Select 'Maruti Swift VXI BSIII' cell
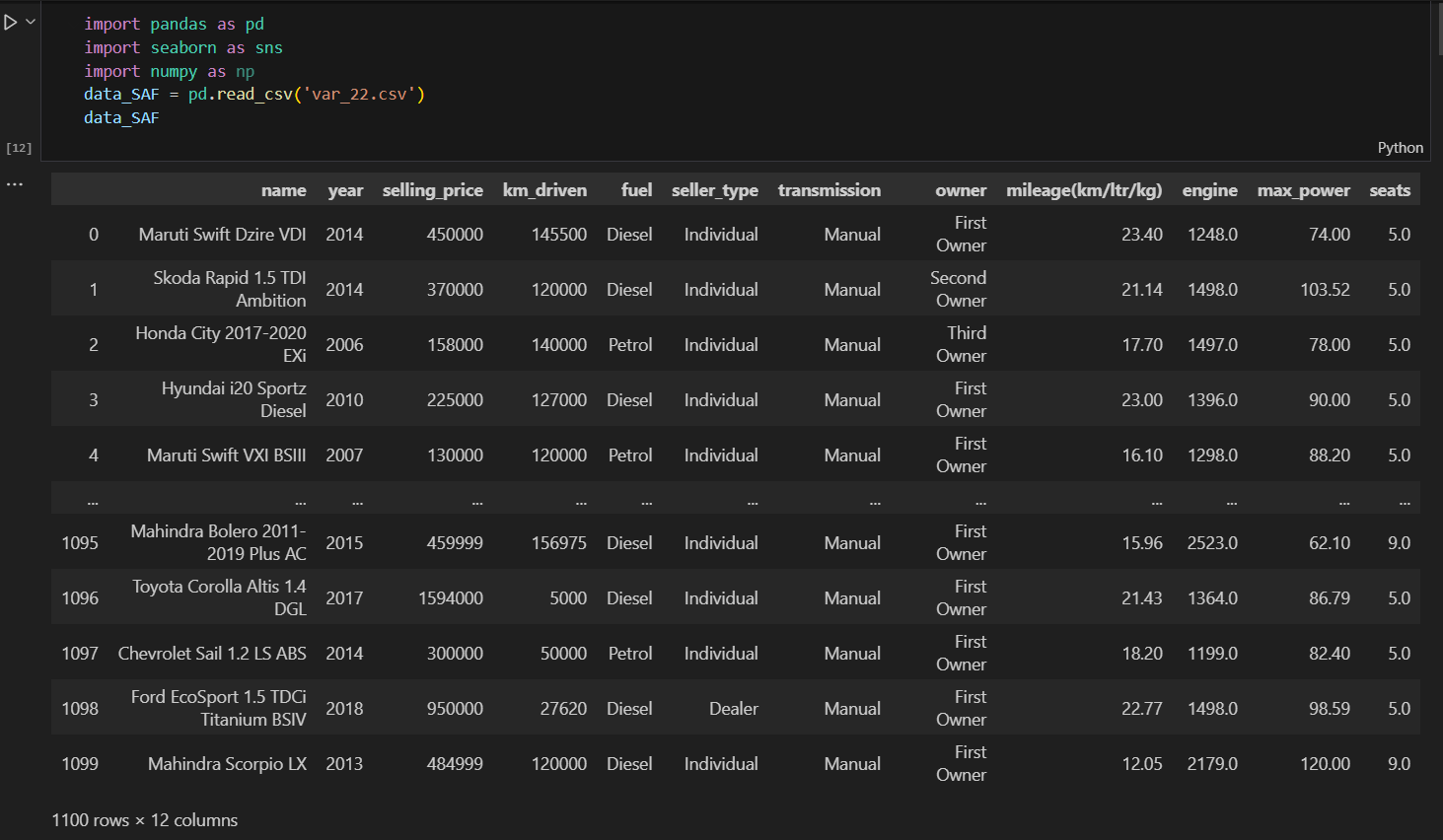This screenshot has width=1443, height=840. pyautogui.click(x=226, y=455)
